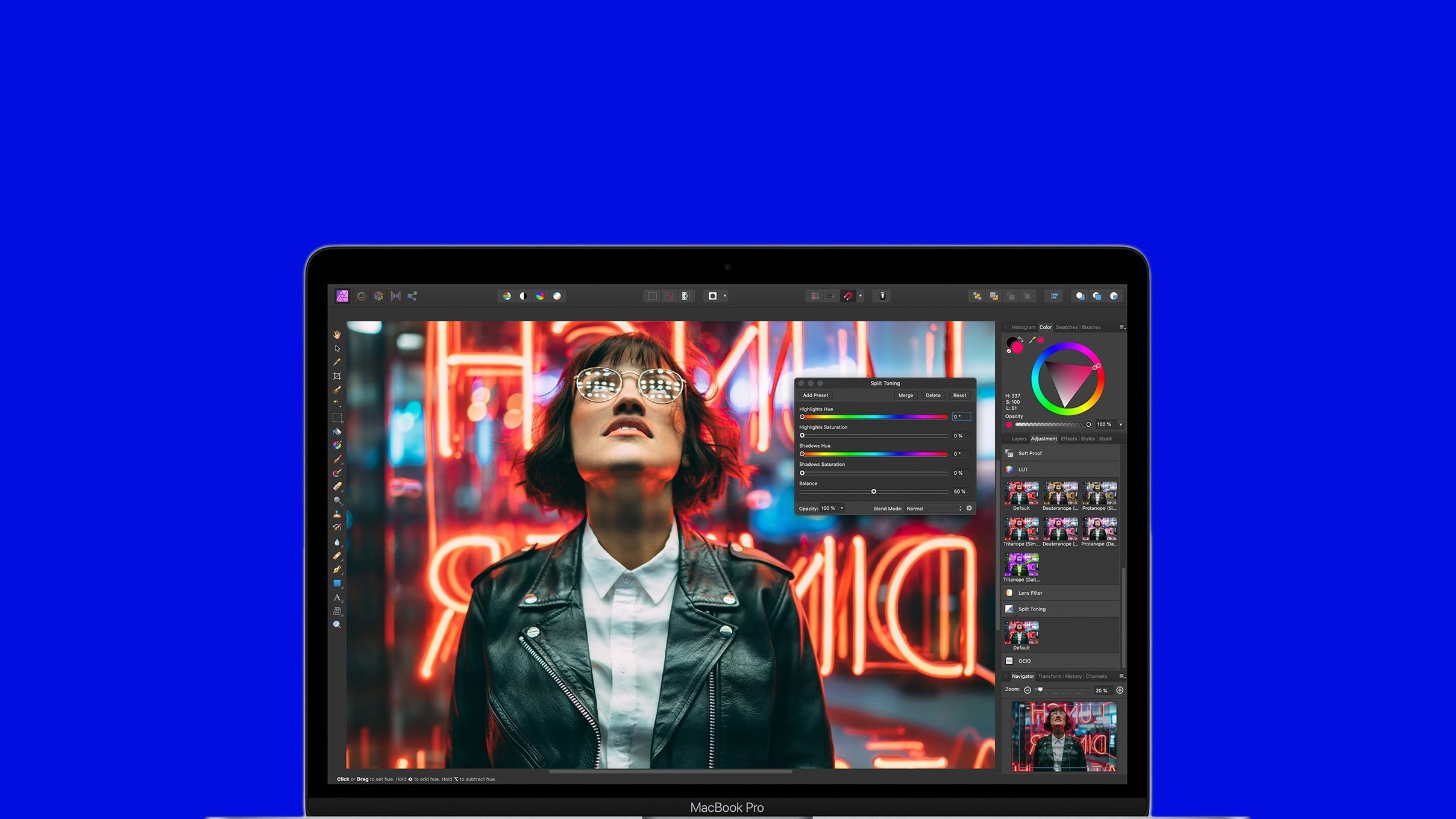Click the Add Preset button
The height and width of the screenshot is (819, 1456).
tap(815, 395)
